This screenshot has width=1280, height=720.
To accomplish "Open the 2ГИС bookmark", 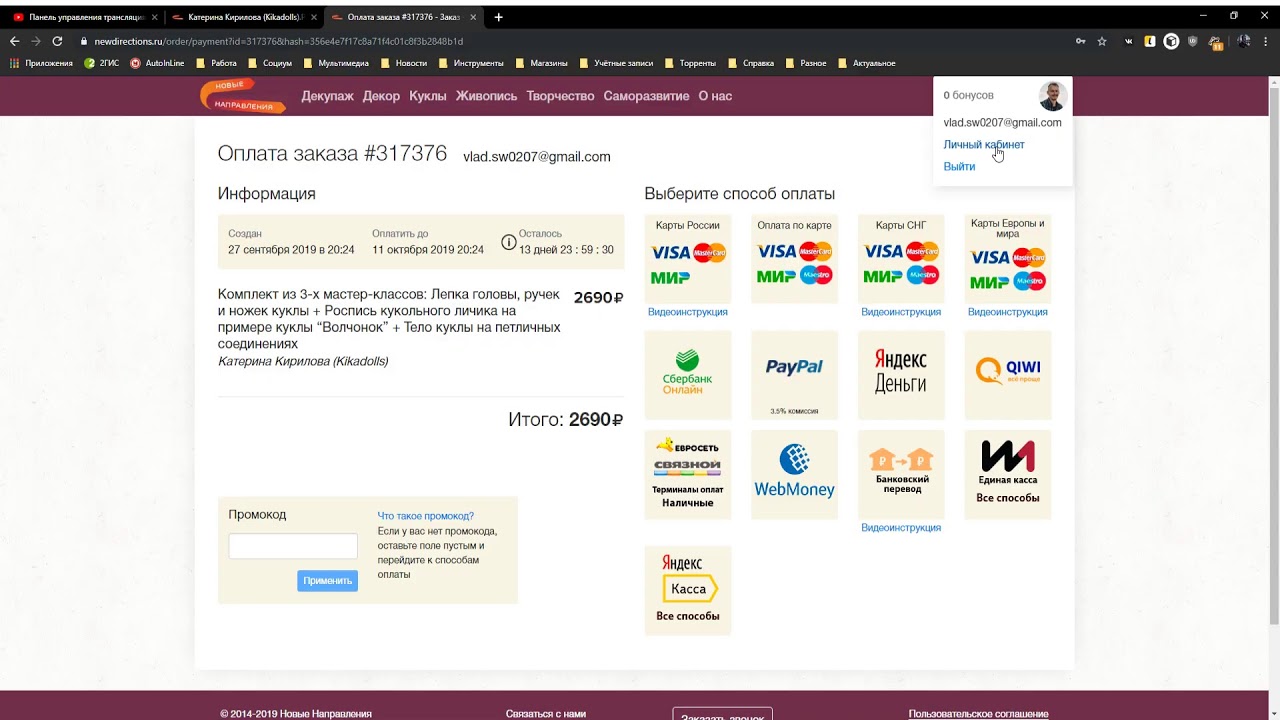I will pos(102,63).
